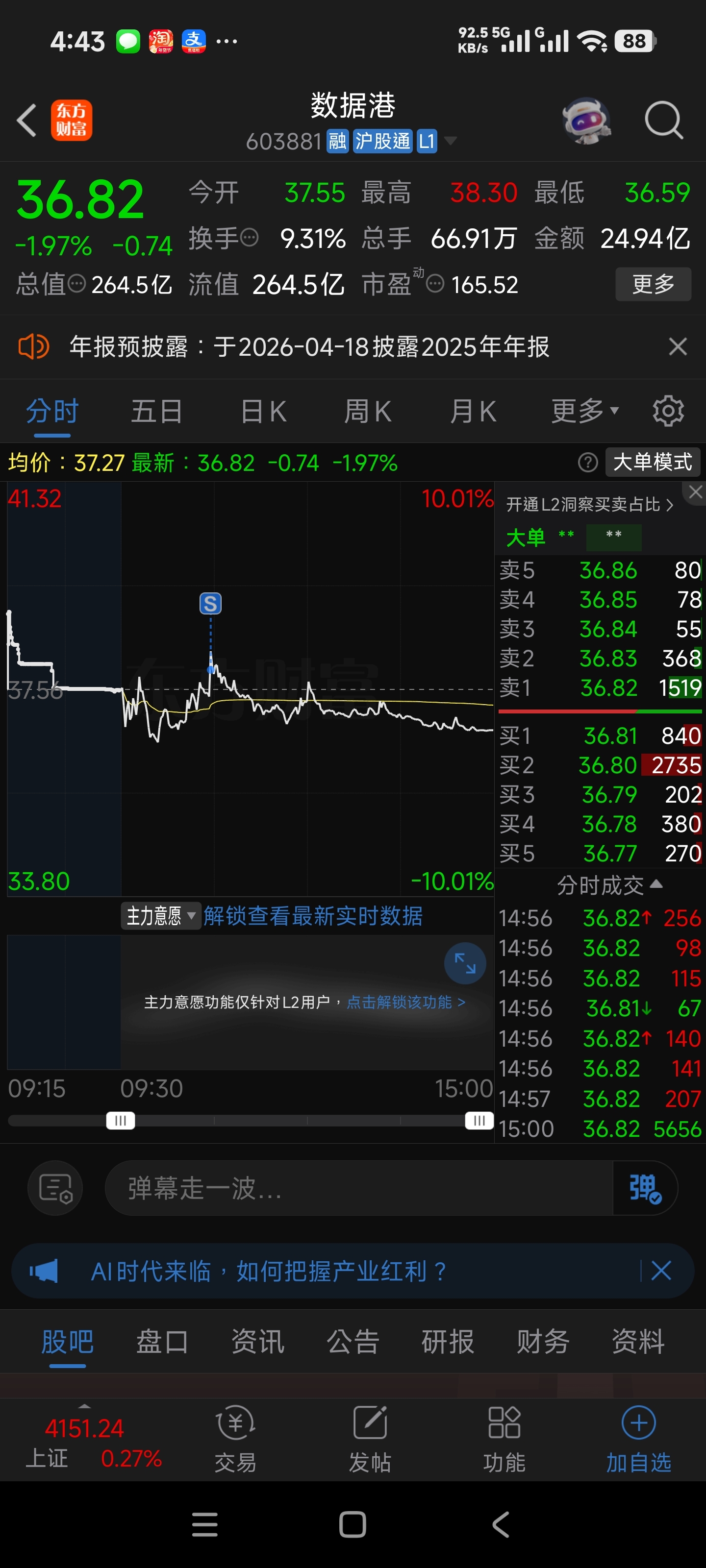Grab right time range slider handle
The width and height of the screenshot is (706, 1568).
[x=479, y=1121]
